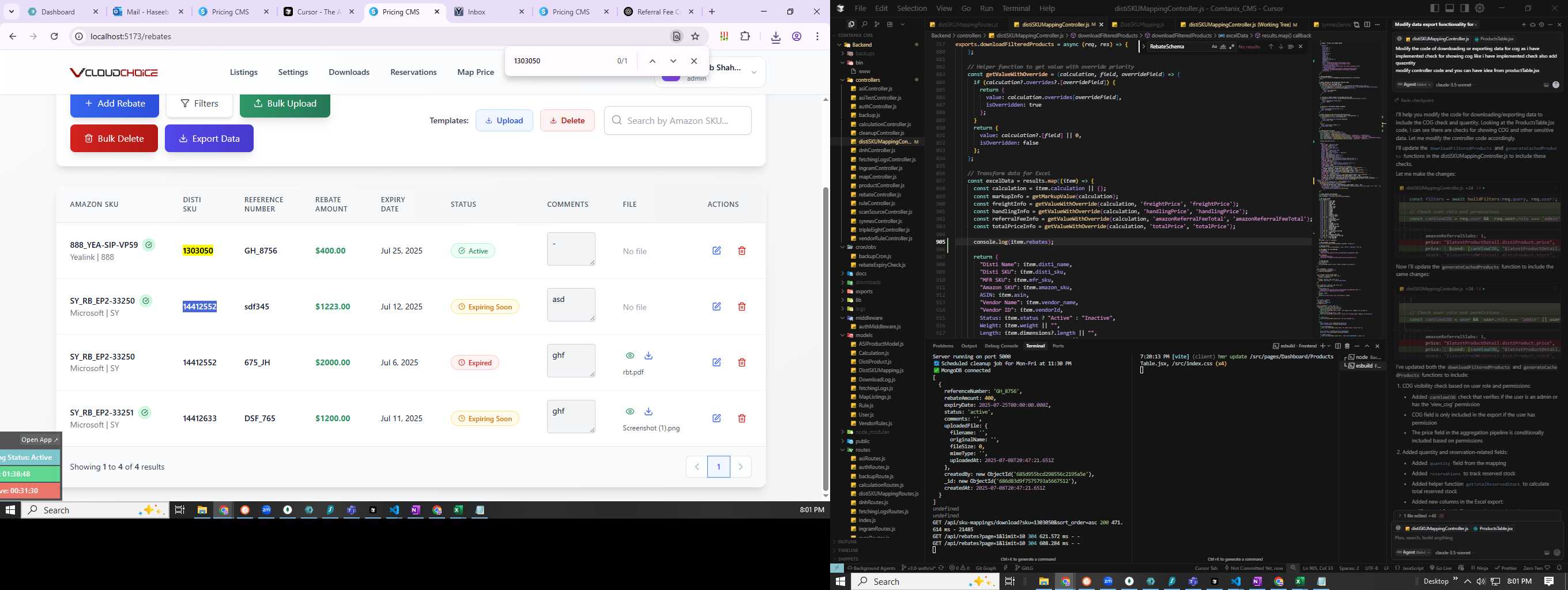1568x590 pixels.
Task: Switch to Problems tab in Cursor panel
Action: pos(943,346)
